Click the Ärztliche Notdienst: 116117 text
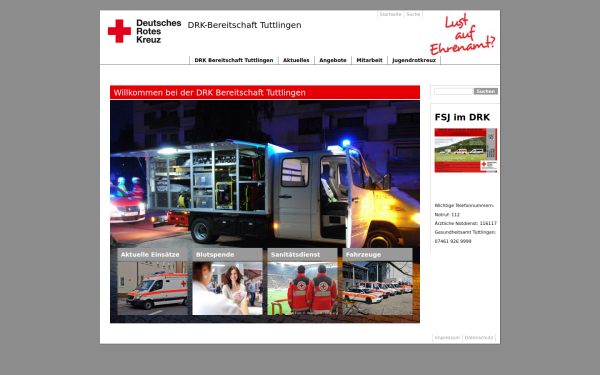600x375 pixels. point(465,223)
